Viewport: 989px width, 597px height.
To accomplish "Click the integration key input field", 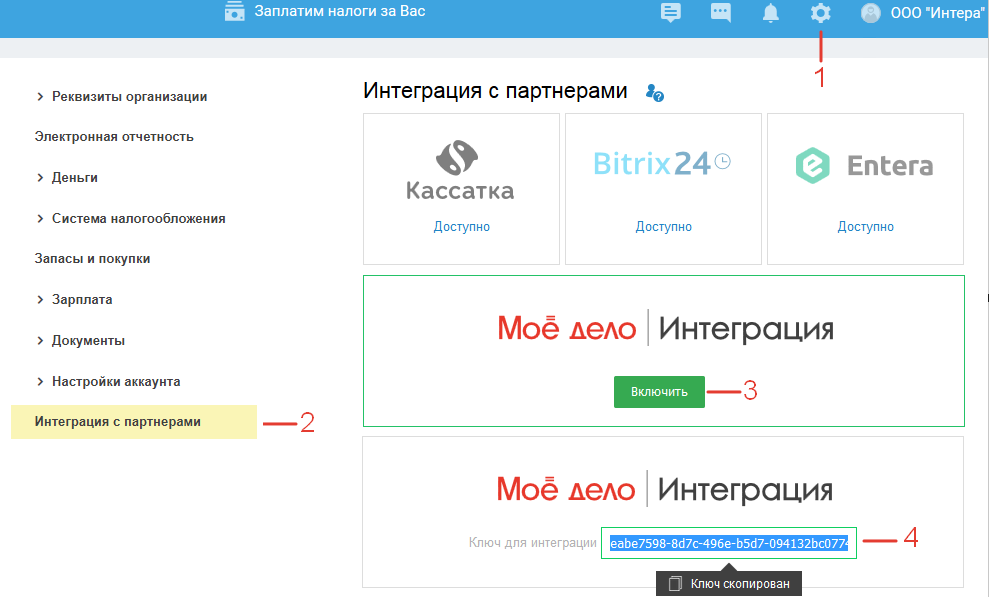I will [x=729, y=543].
